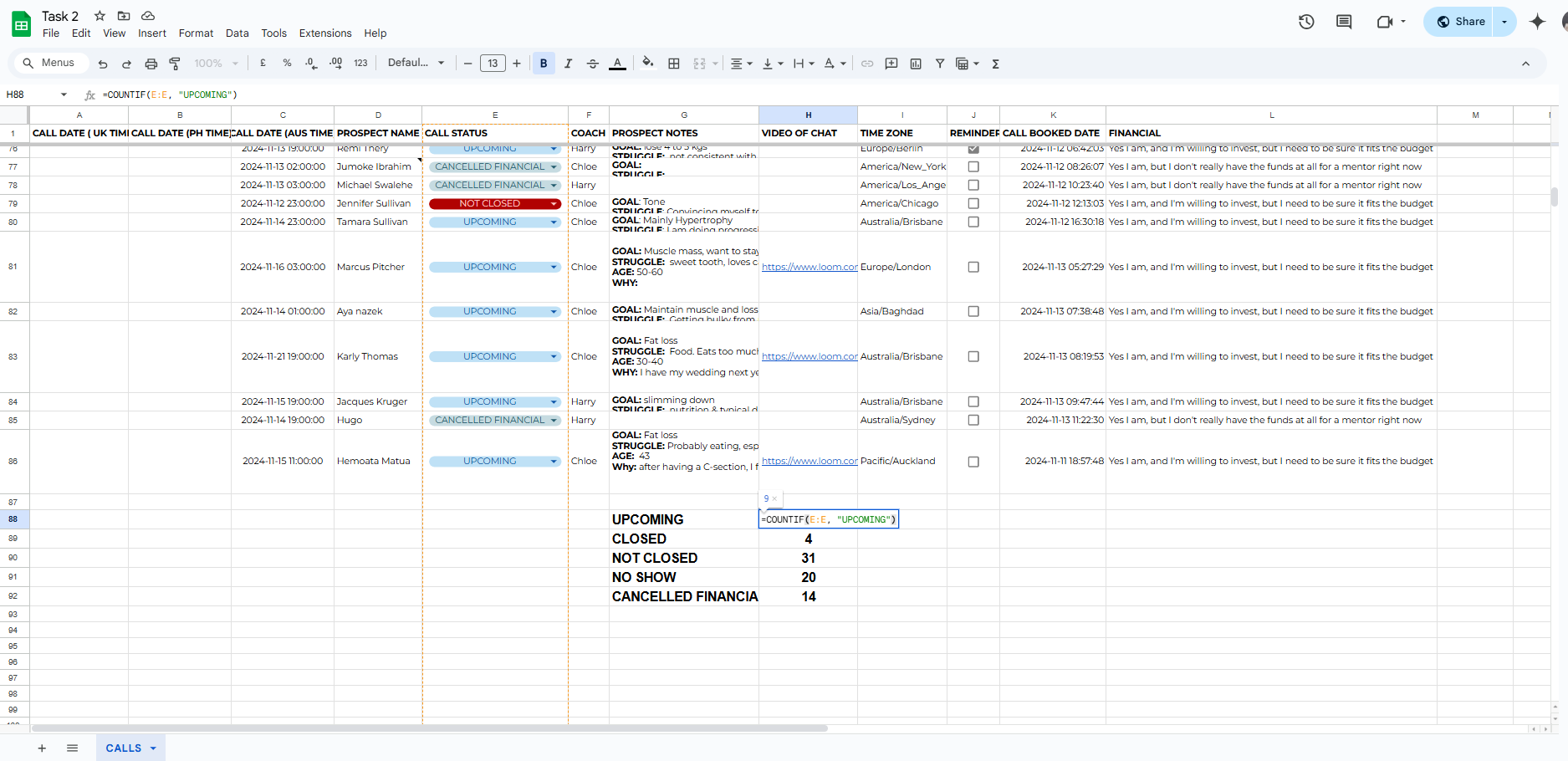Image resolution: width=1568 pixels, height=761 pixels.
Task: Open version history
Action: click(1306, 22)
